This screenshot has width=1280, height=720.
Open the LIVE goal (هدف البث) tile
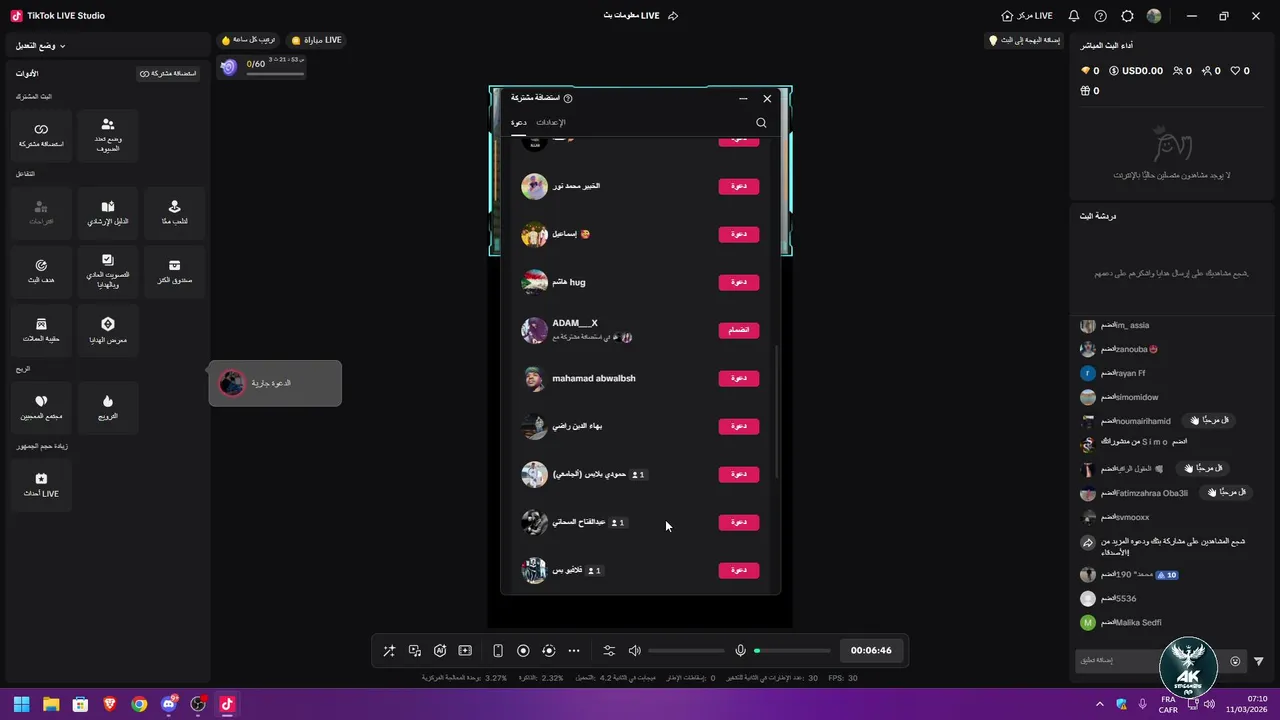41,271
